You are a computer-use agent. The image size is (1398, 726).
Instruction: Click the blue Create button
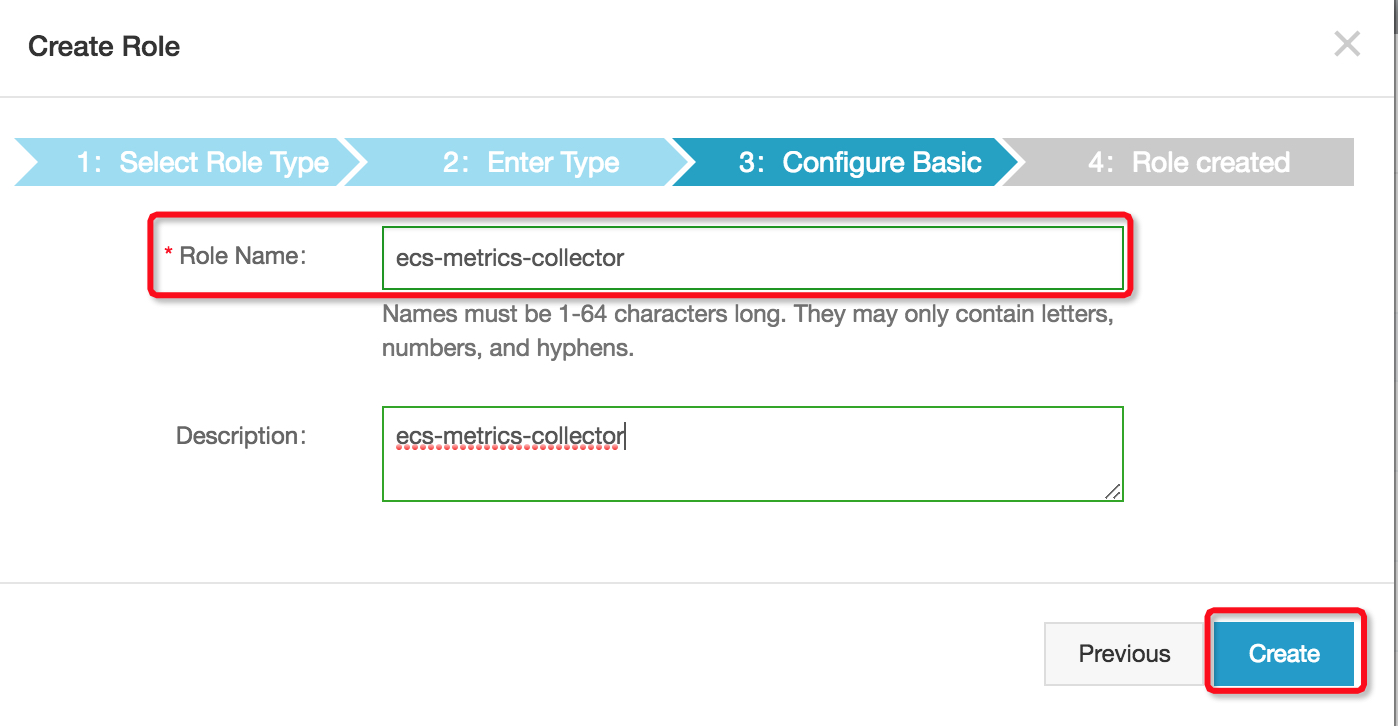click(x=1284, y=654)
